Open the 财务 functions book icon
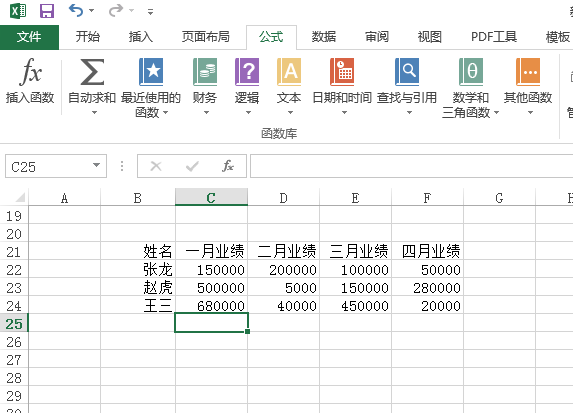This screenshot has width=573, height=413. (205, 72)
